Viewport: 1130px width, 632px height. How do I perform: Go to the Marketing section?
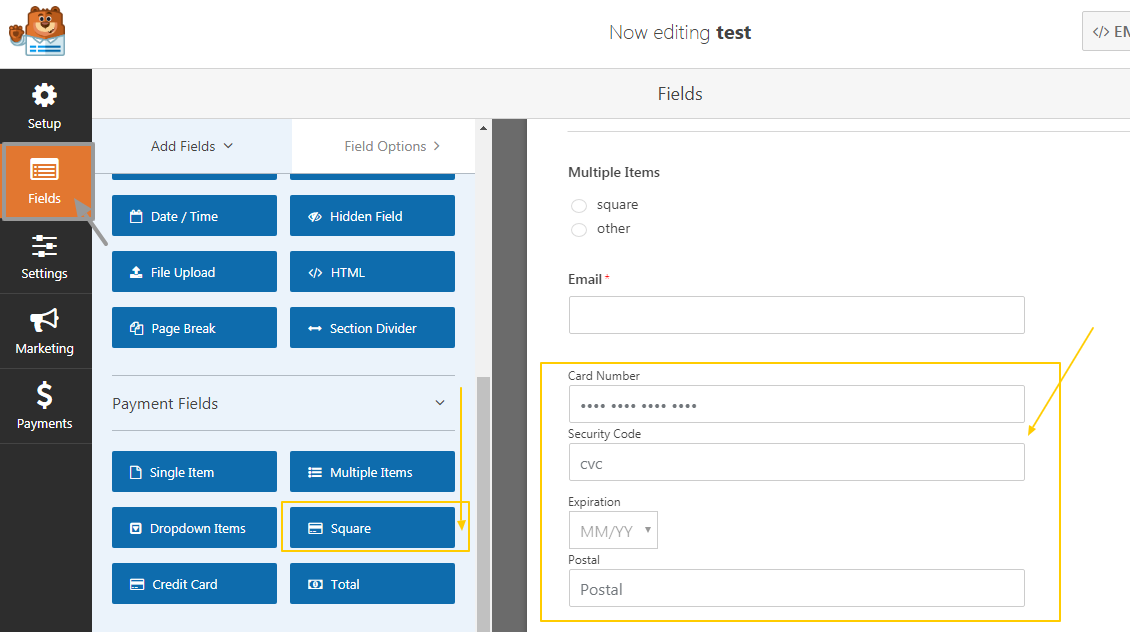44,331
